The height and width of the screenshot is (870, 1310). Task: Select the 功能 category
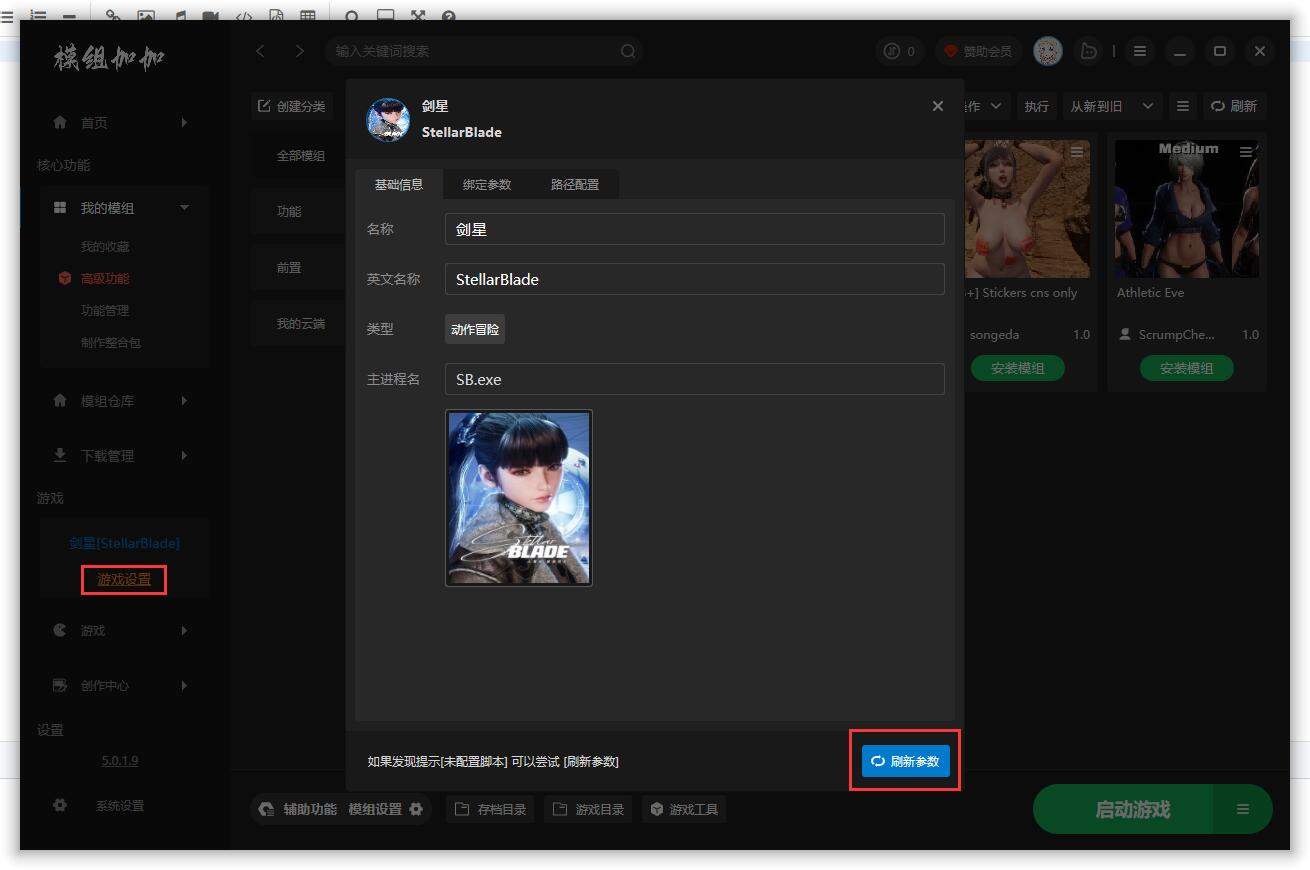[x=289, y=212]
